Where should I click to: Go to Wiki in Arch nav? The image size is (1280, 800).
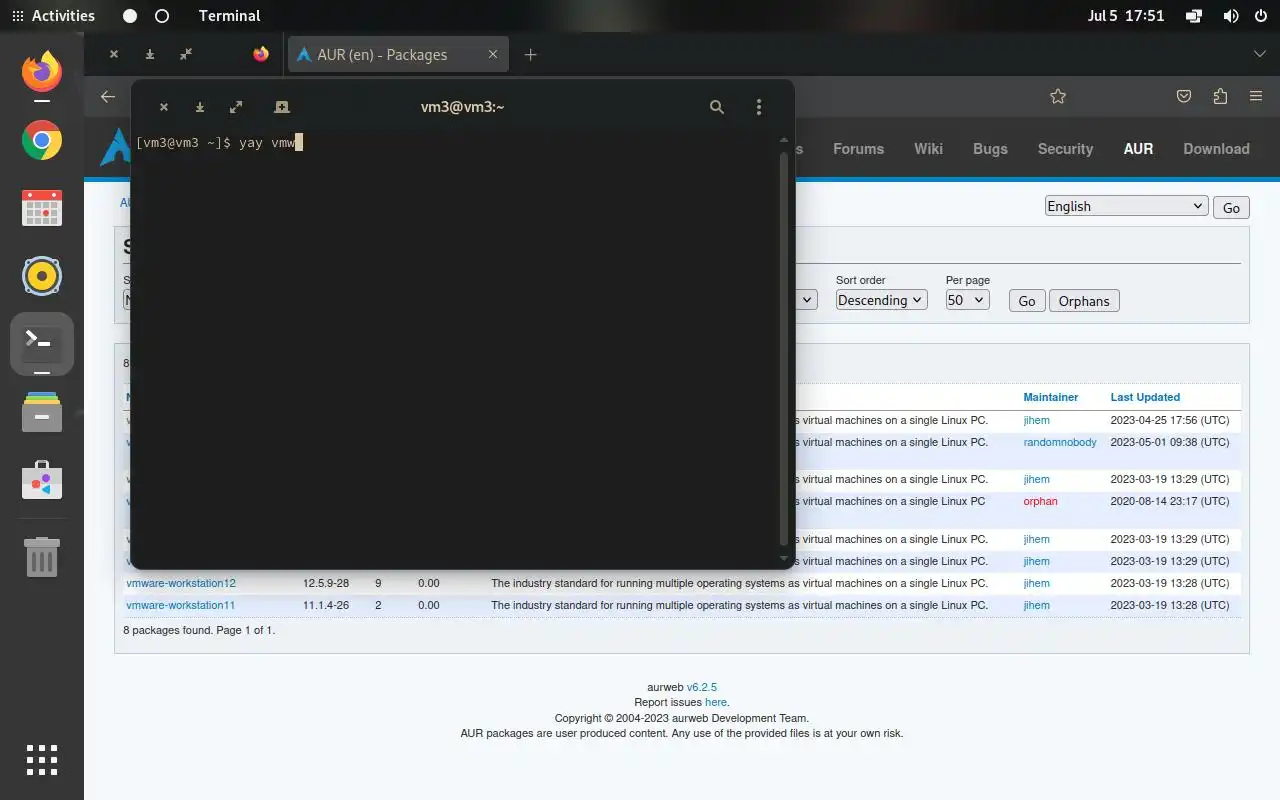point(928,149)
